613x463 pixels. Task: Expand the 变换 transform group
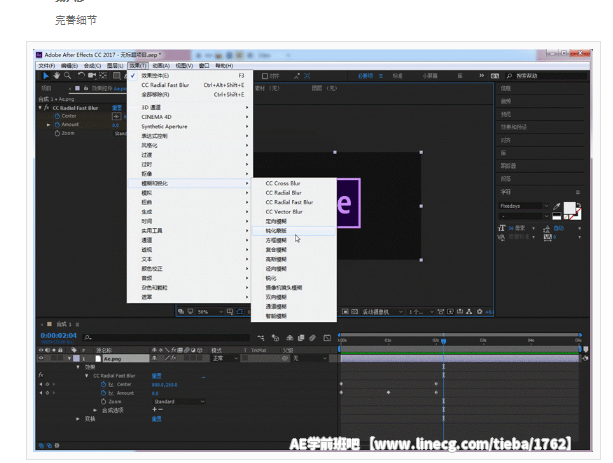pos(78,419)
